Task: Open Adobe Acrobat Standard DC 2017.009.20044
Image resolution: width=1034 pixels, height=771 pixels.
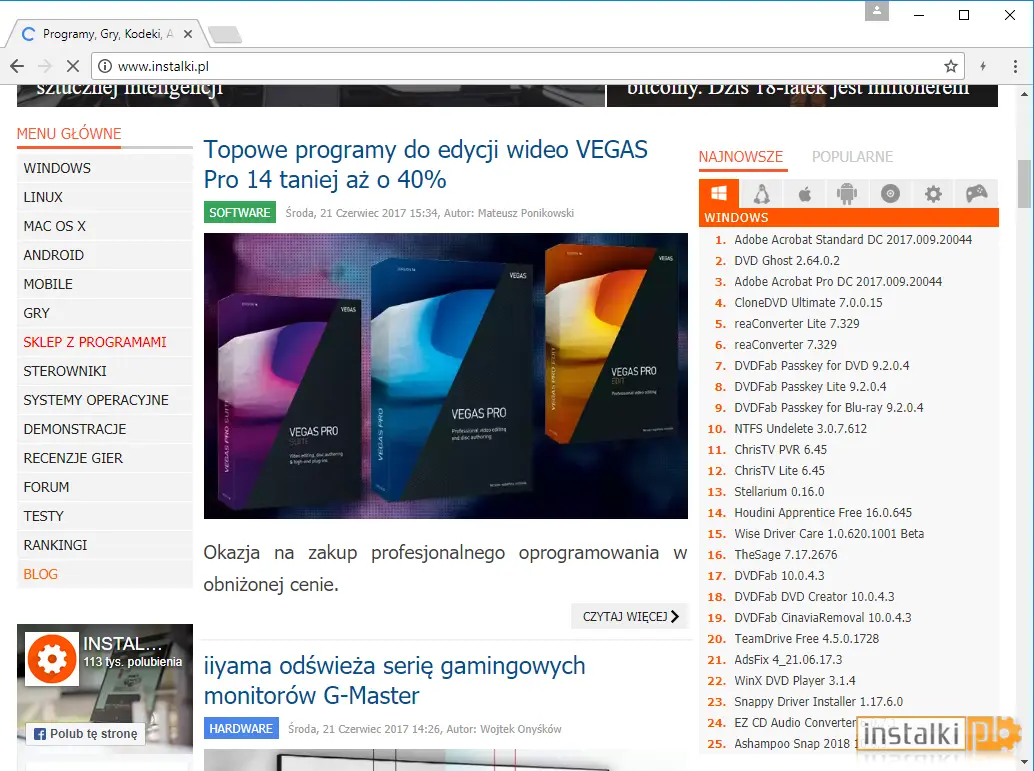Action: point(853,239)
